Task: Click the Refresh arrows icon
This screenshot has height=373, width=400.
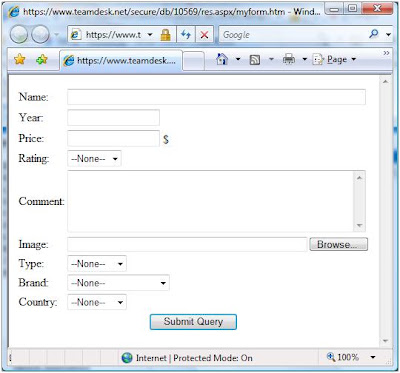Action: [186, 35]
